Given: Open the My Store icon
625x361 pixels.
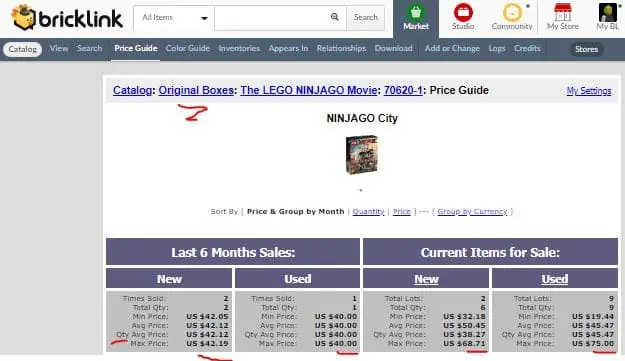Looking at the screenshot, I should (x=563, y=12).
